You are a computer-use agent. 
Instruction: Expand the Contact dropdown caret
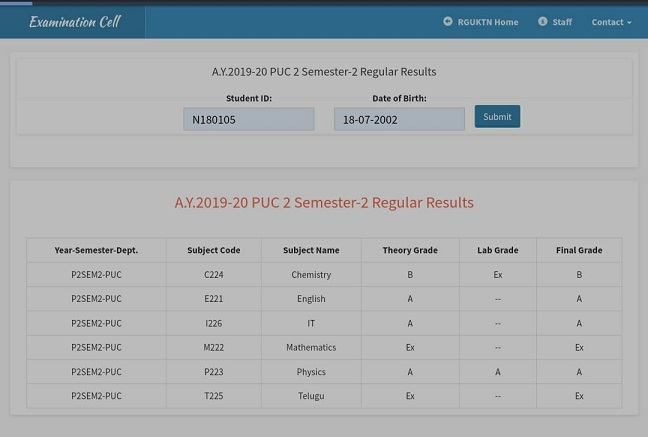pos(629,23)
